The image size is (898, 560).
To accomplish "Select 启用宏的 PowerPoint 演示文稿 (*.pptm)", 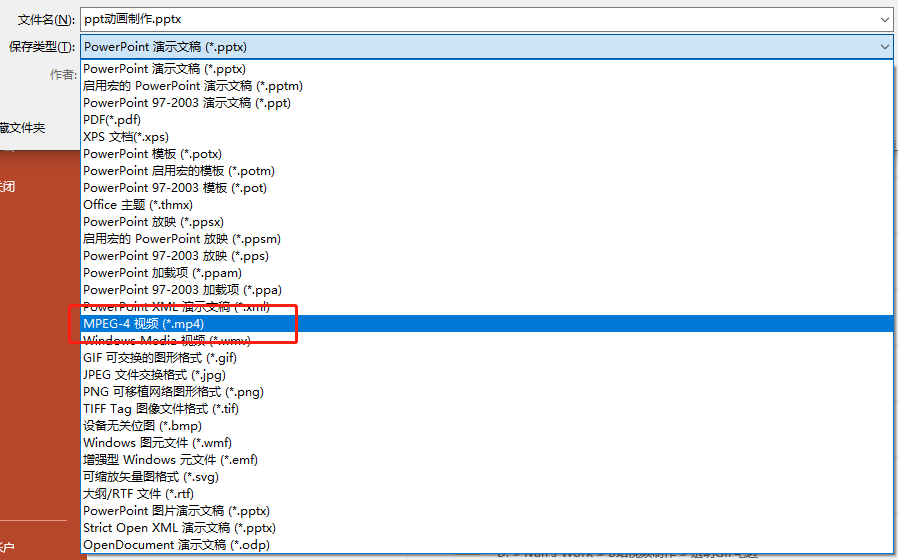I will [487, 86].
